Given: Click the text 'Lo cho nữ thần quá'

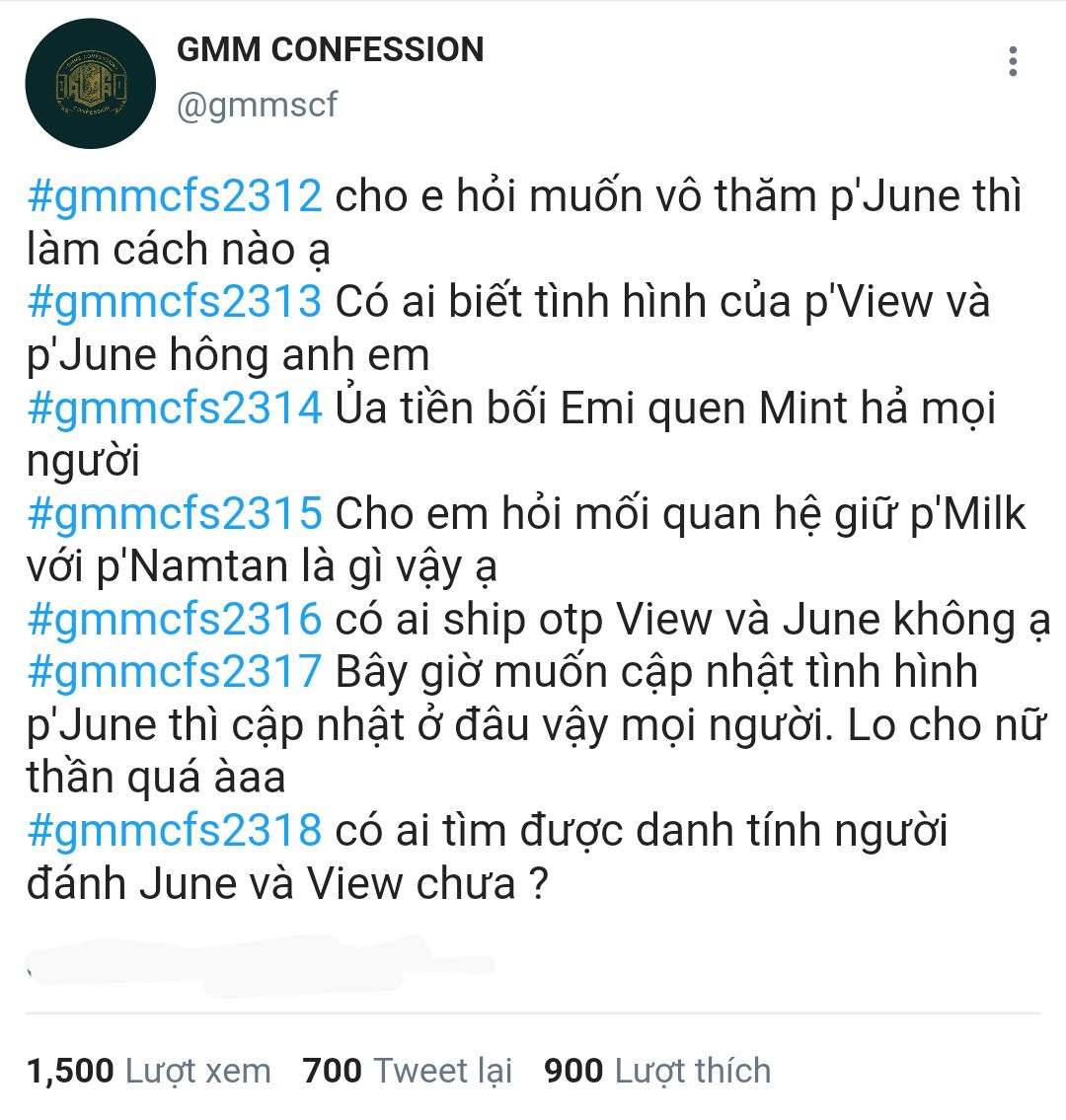Looking at the screenshot, I should point(536,751).
